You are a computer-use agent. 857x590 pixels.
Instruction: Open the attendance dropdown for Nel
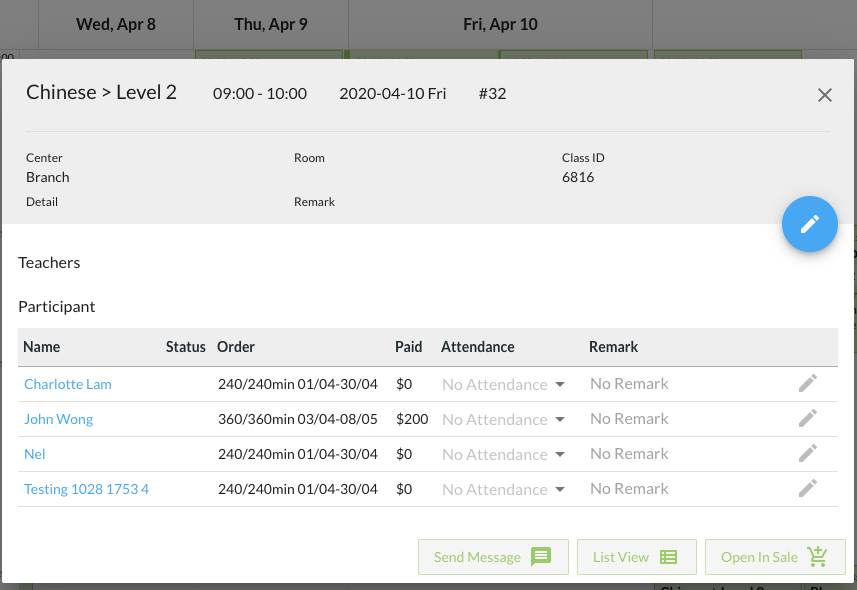point(504,455)
